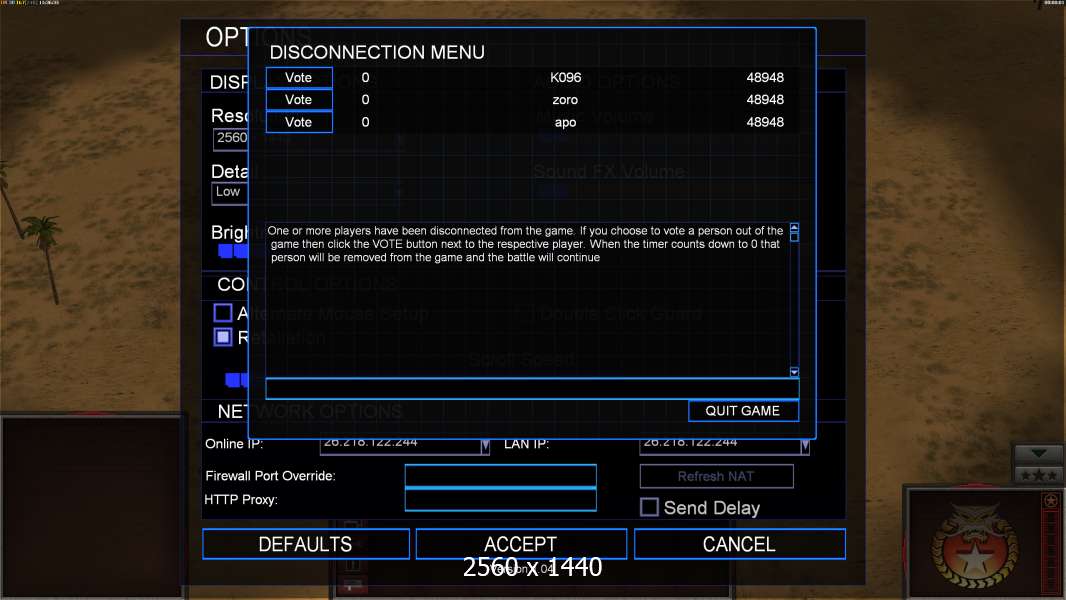The height and width of the screenshot is (600, 1066).
Task: Expand the Online IP dropdown
Action: coord(485,446)
